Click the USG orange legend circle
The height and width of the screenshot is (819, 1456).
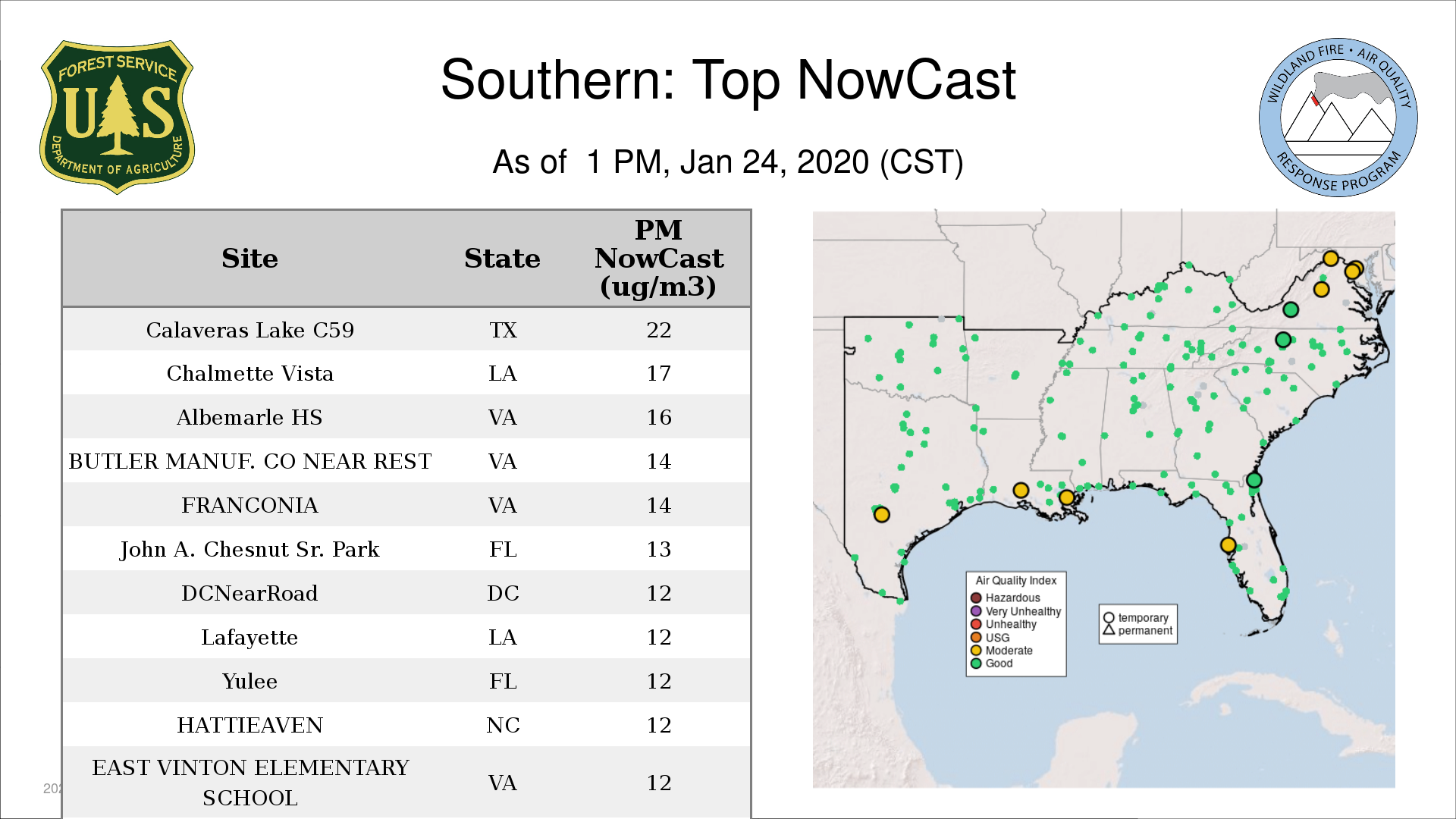[976, 638]
